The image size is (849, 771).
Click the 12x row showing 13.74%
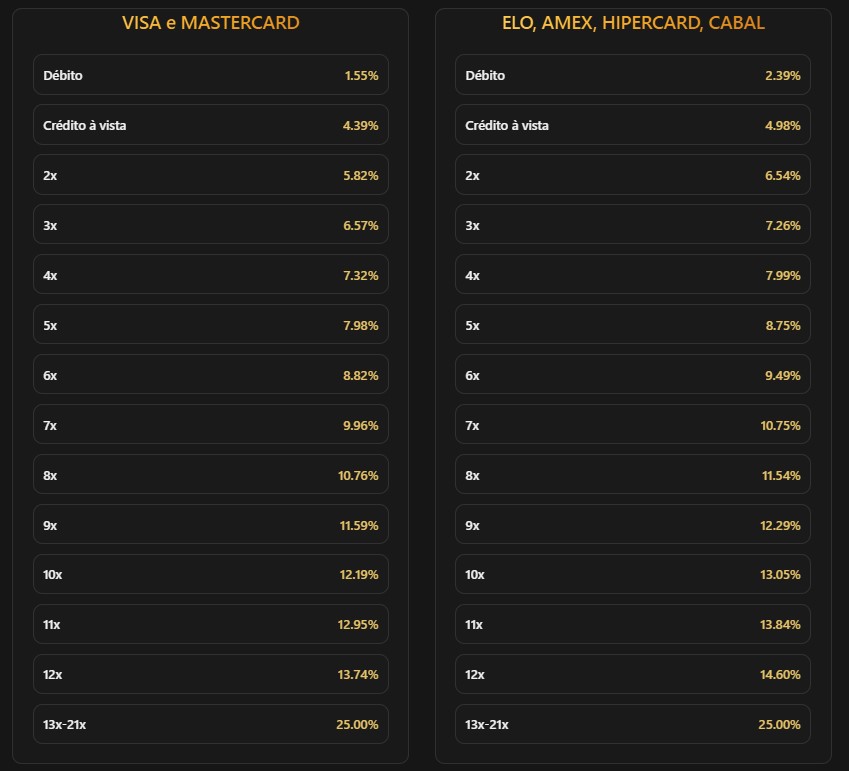pyautogui.click(x=210, y=674)
